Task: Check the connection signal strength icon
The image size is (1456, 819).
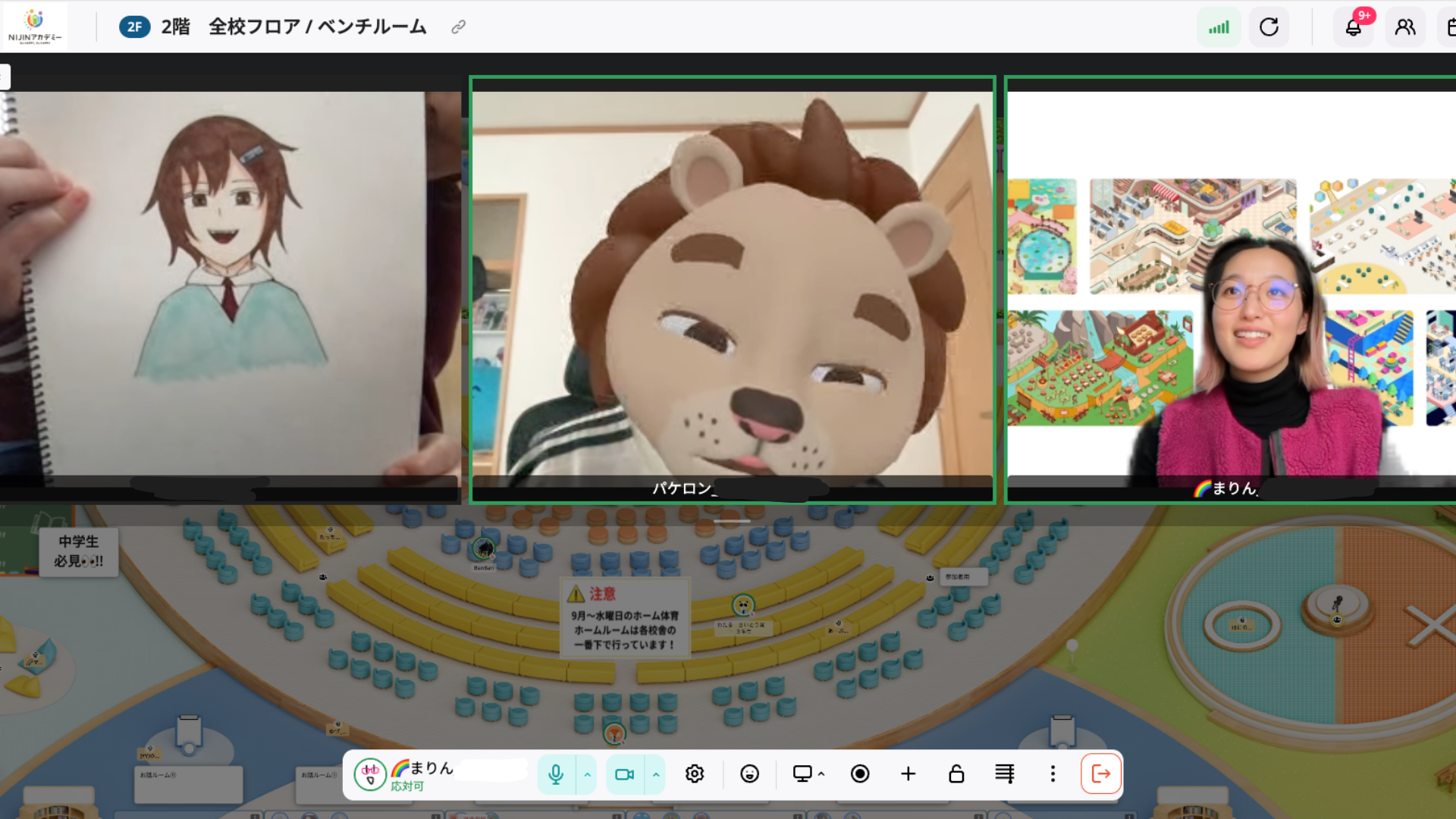Action: 1219,27
